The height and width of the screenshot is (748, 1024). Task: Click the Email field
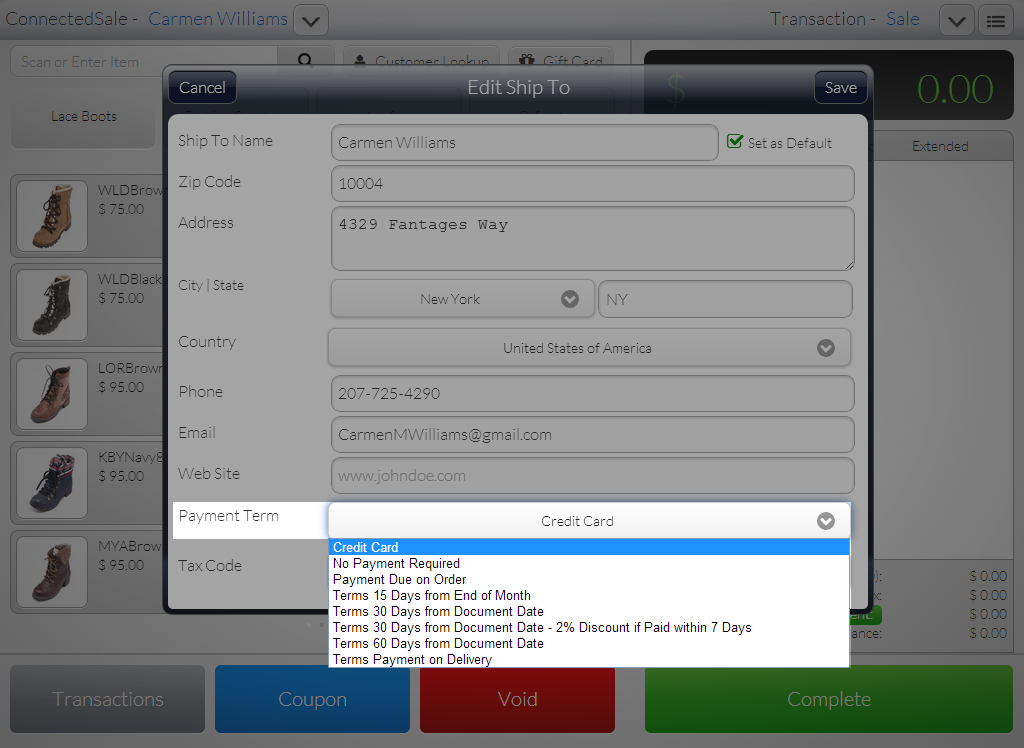pyautogui.click(x=592, y=434)
